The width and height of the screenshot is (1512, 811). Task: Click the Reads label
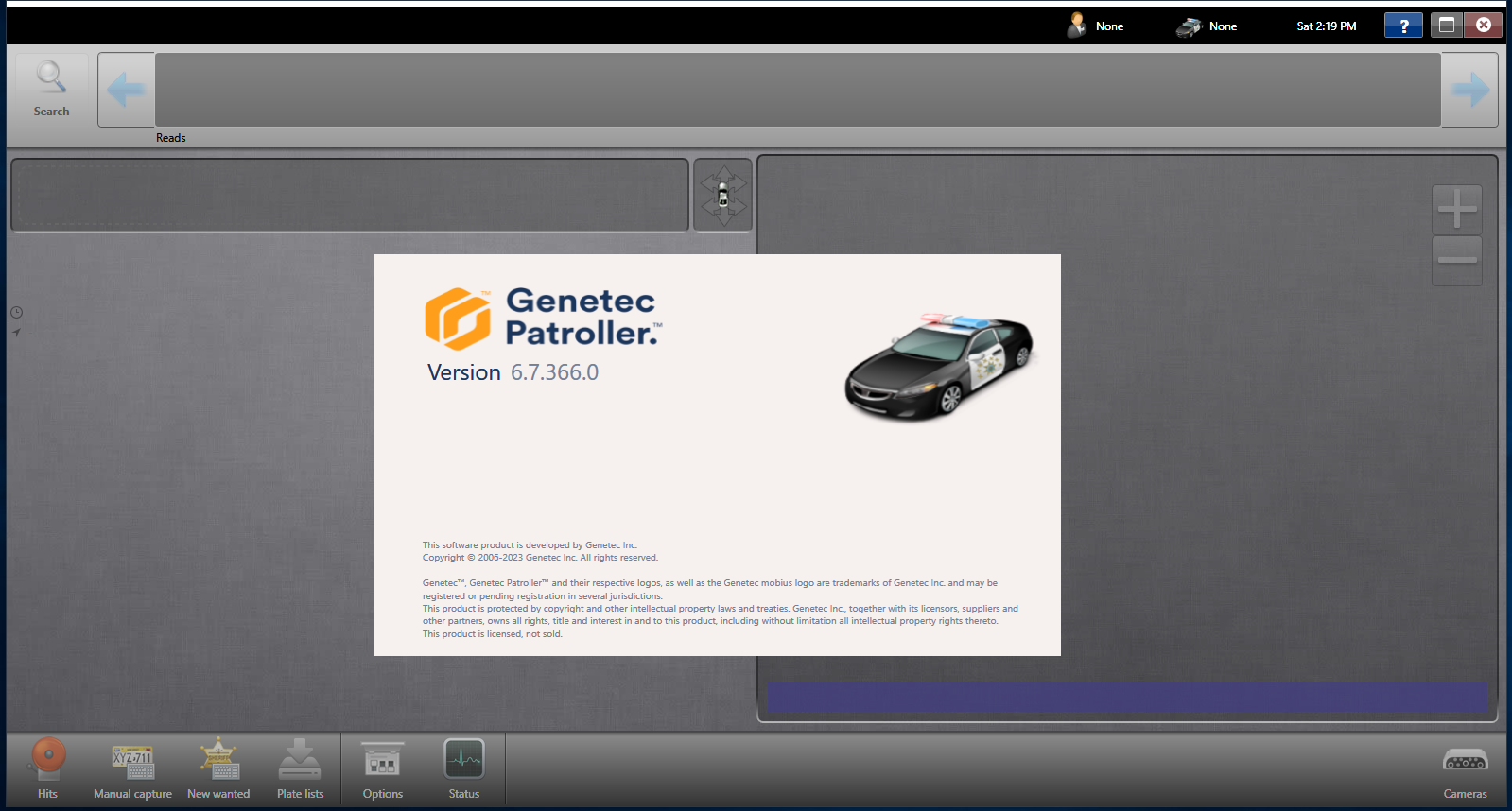(x=171, y=138)
